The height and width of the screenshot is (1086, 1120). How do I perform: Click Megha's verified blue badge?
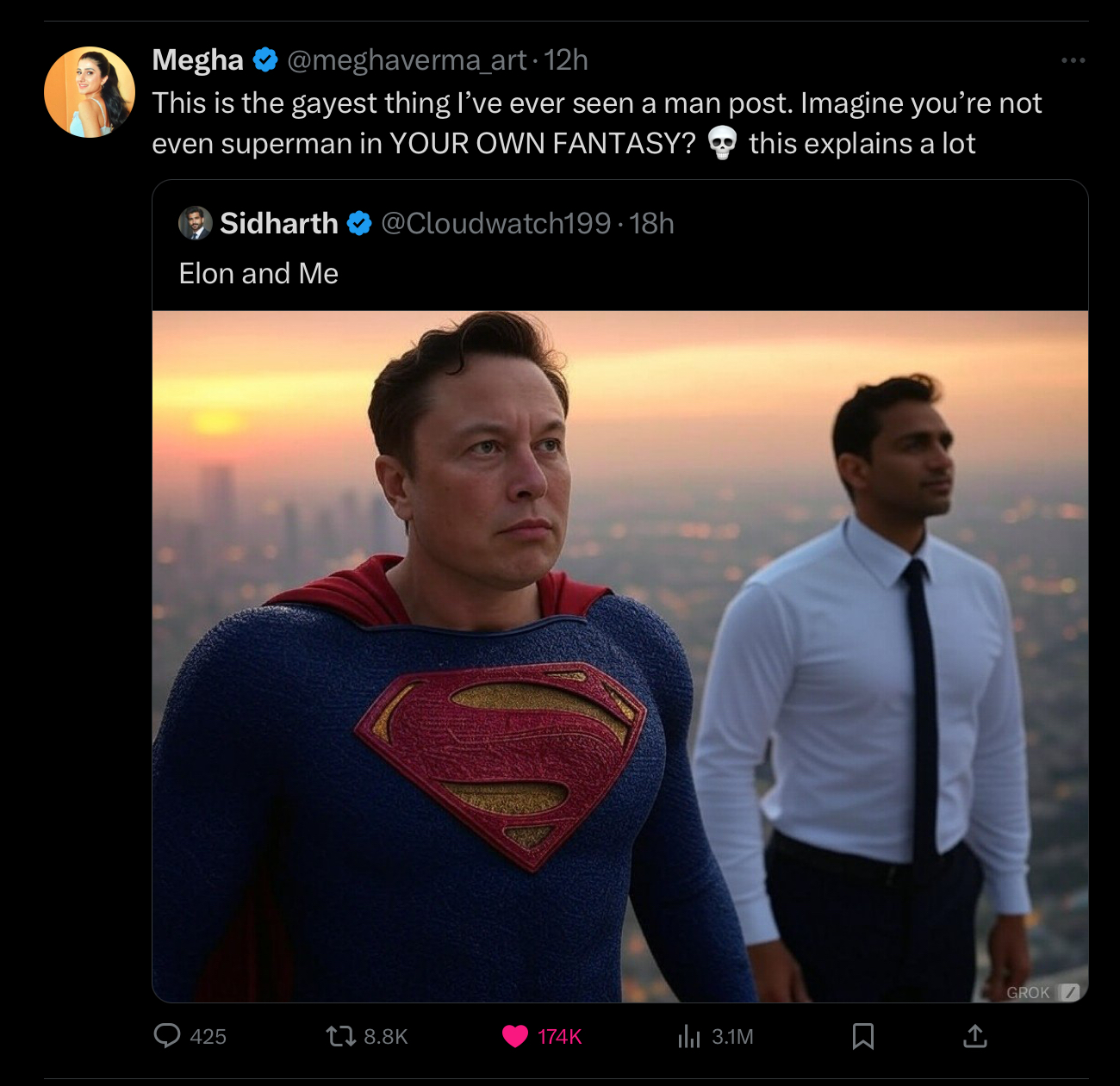(265, 60)
